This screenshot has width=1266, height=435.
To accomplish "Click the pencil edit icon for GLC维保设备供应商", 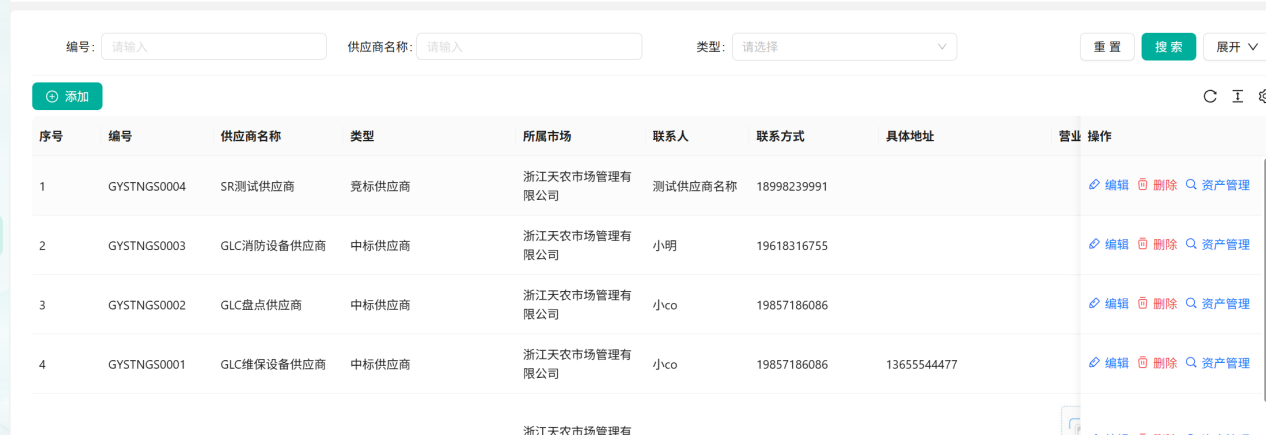I will point(1094,363).
